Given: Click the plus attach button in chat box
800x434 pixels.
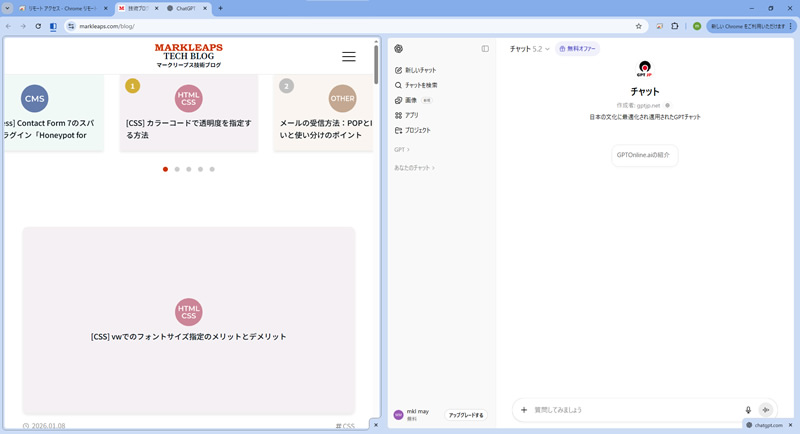Looking at the screenshot, I should tap(524, 409).
